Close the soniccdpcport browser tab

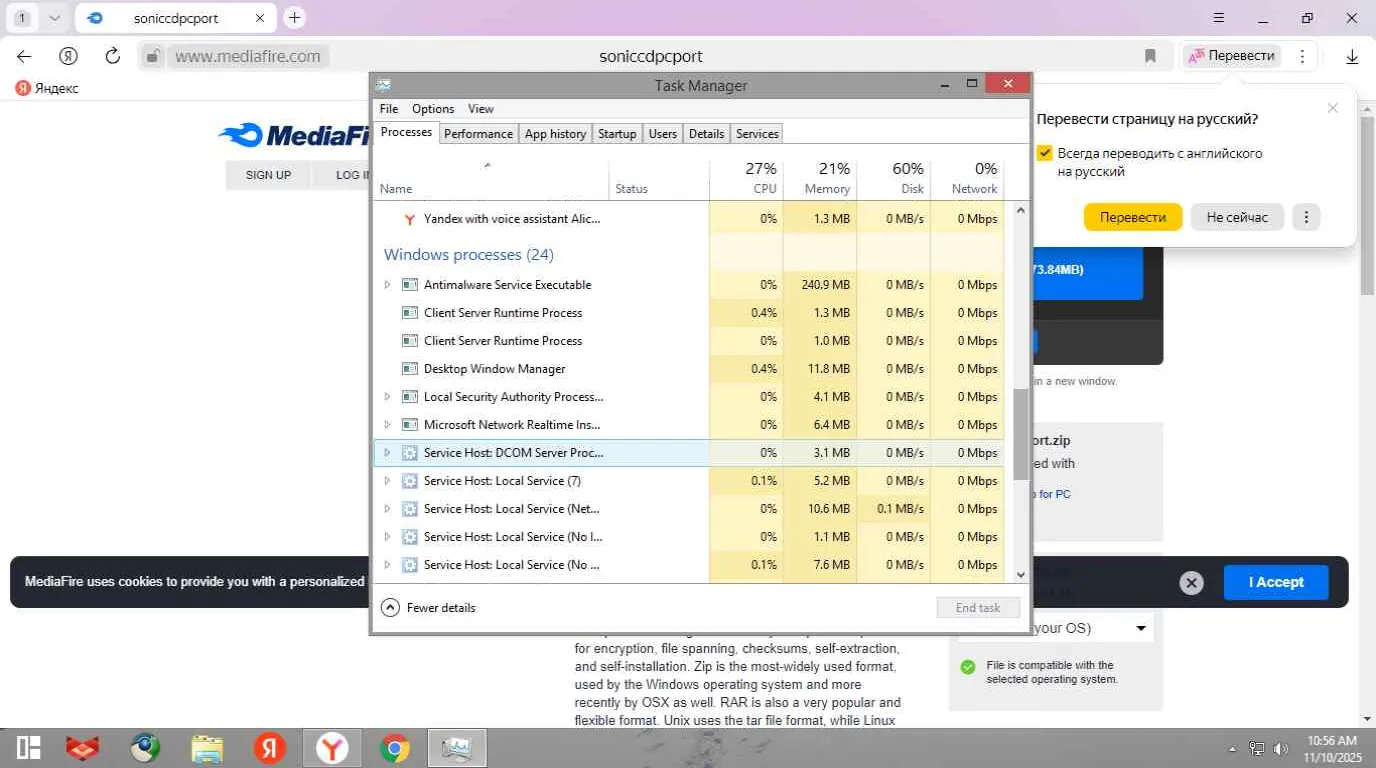point(260,18)
